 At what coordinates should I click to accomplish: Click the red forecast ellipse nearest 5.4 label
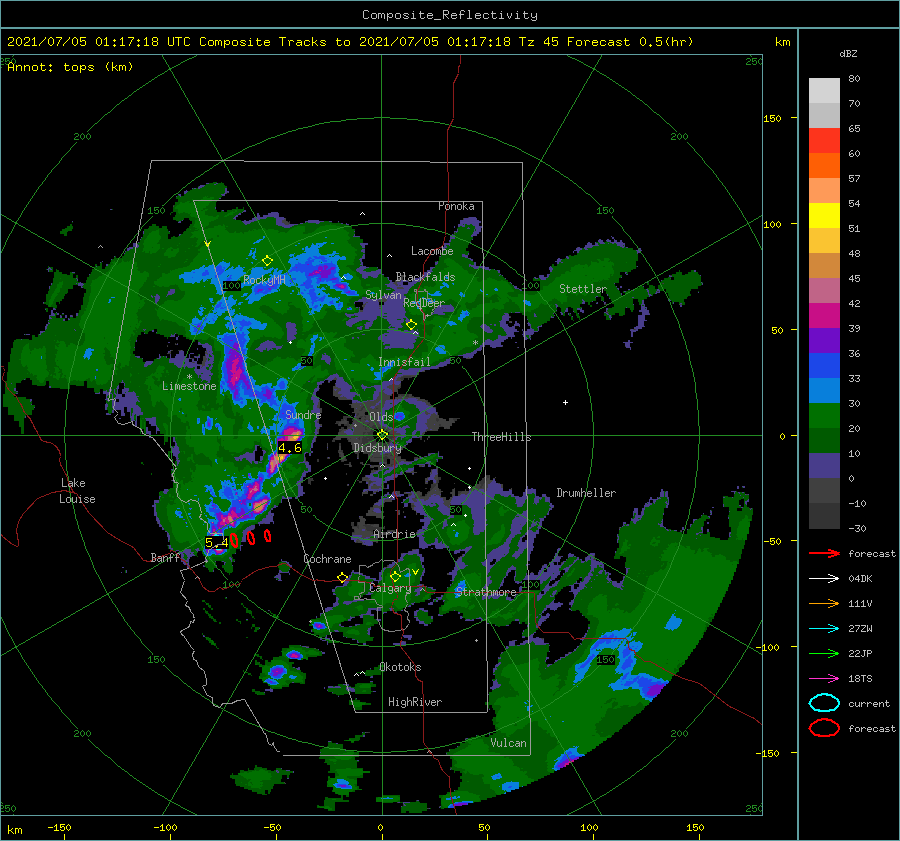pyautogui.click(x=234, y=540)
